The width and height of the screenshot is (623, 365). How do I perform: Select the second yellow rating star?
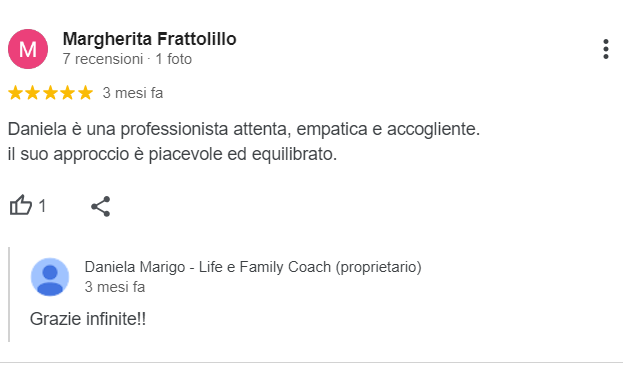(33, 93)
